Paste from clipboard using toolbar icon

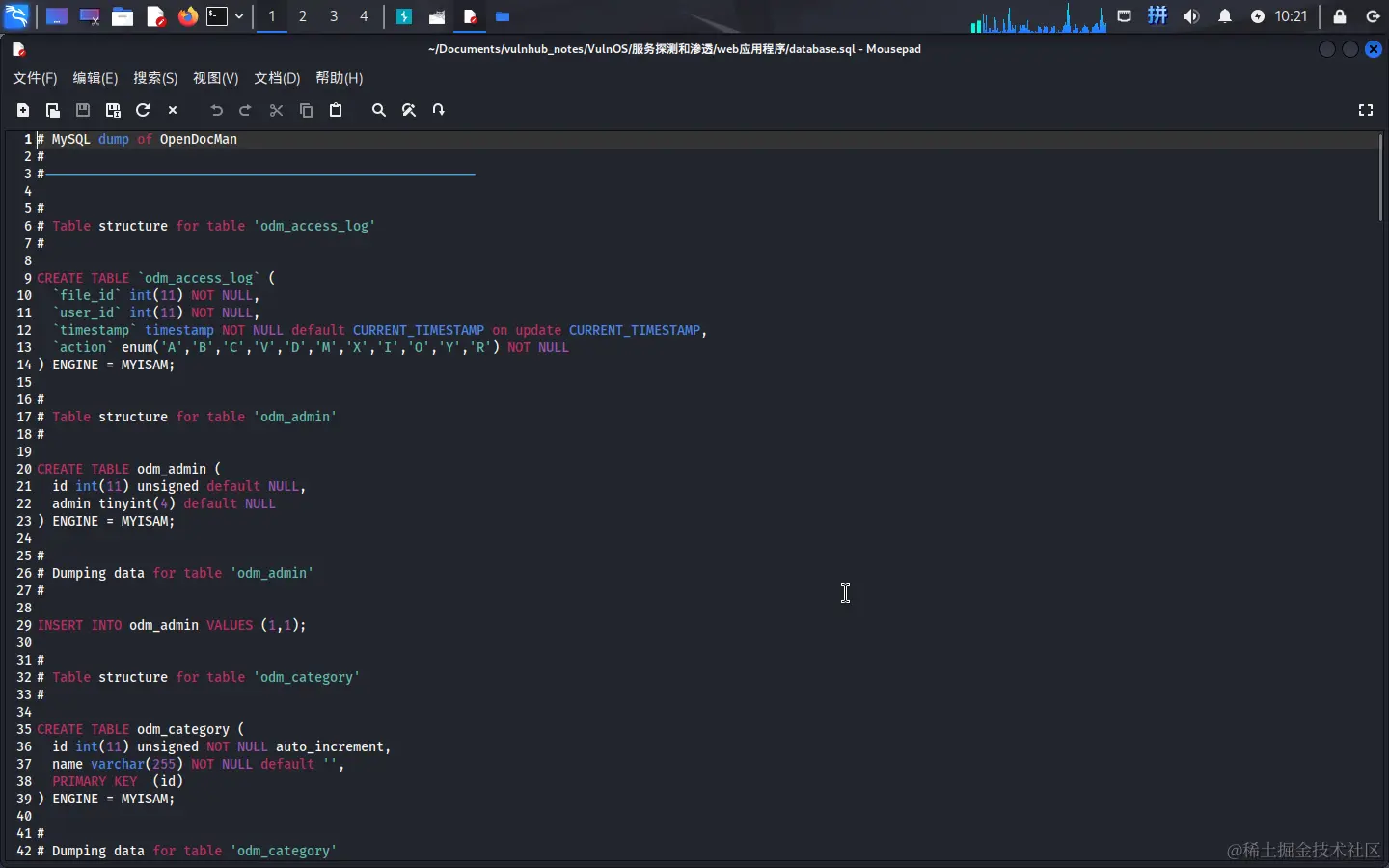[x=336, y=110]
